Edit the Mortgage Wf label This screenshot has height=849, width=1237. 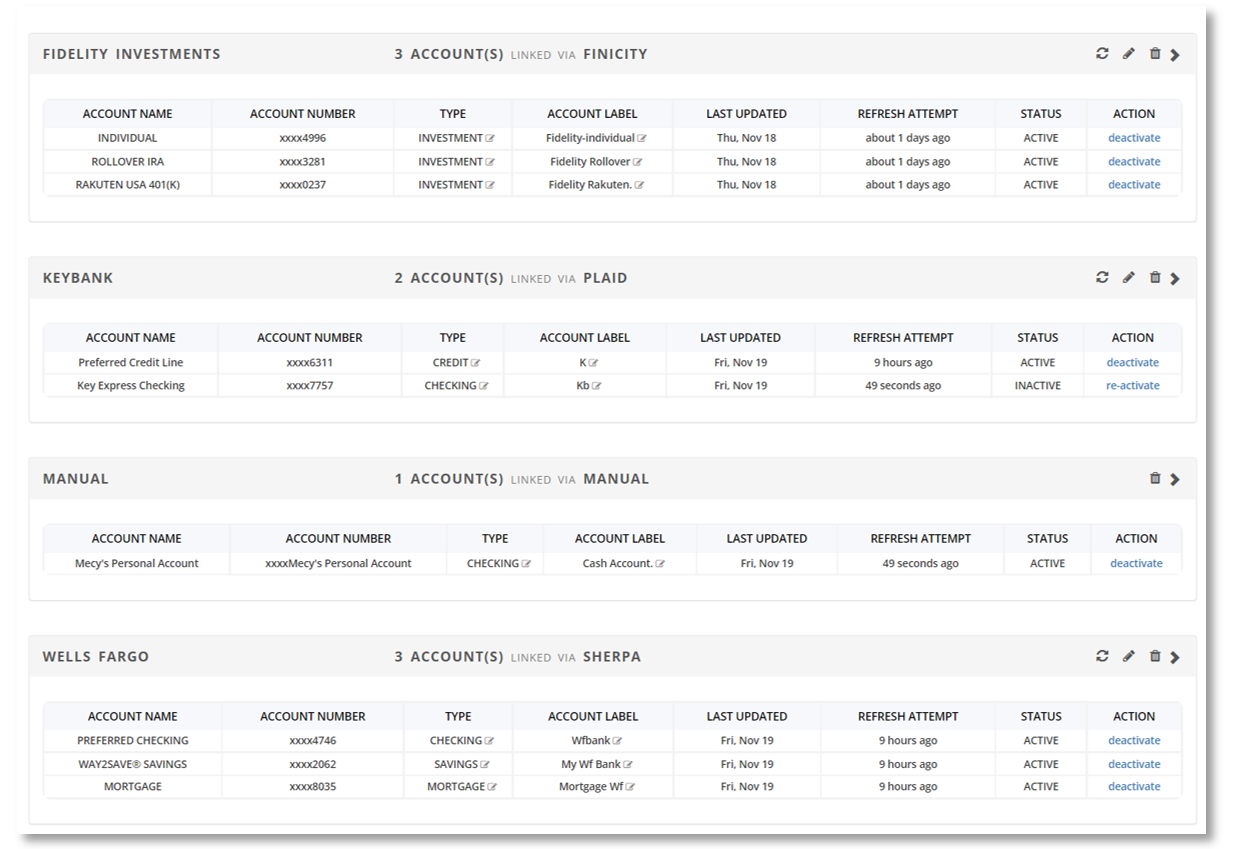pos(631,787)
